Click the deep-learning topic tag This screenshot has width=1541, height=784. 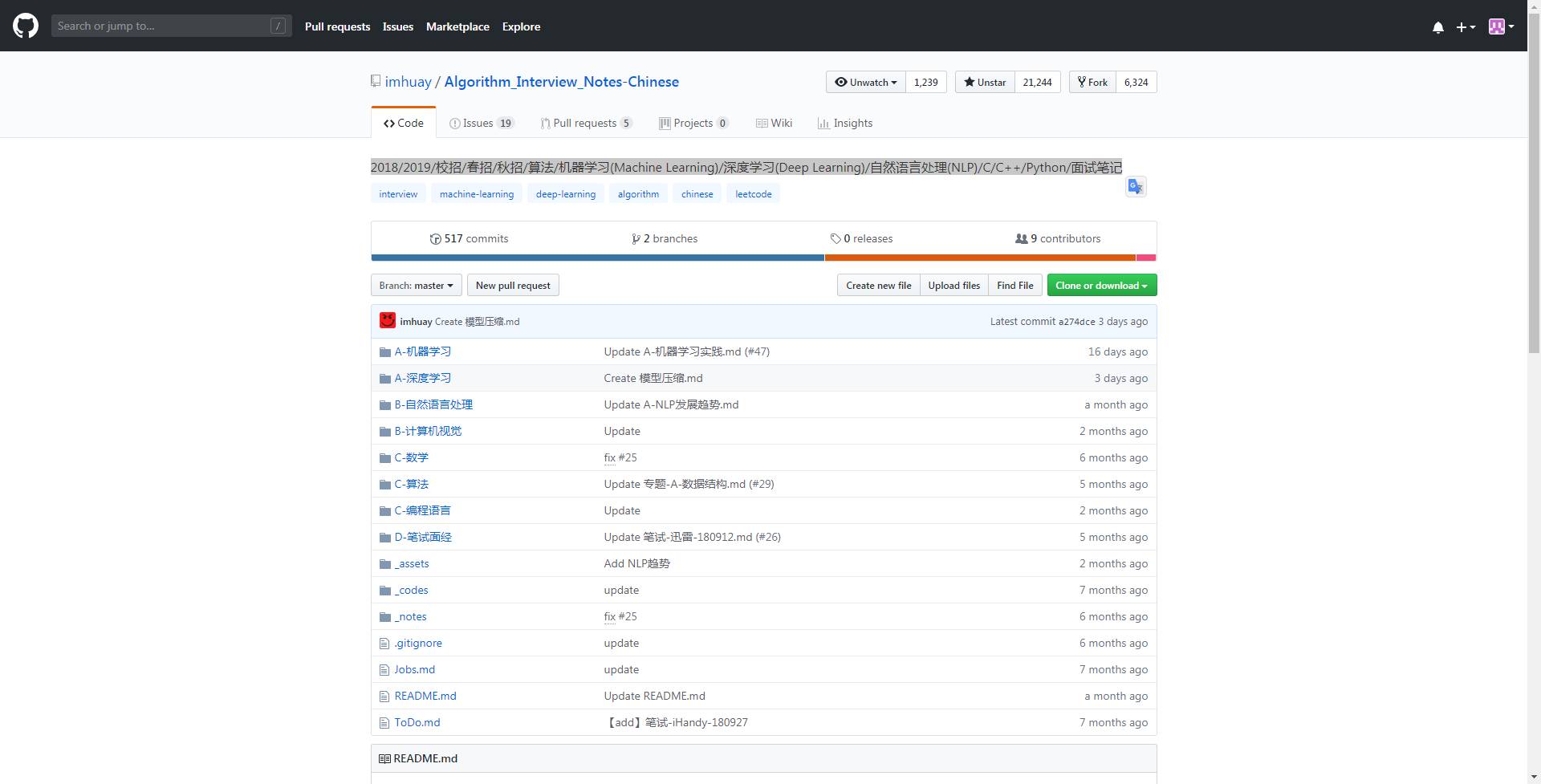pos(566,194)
